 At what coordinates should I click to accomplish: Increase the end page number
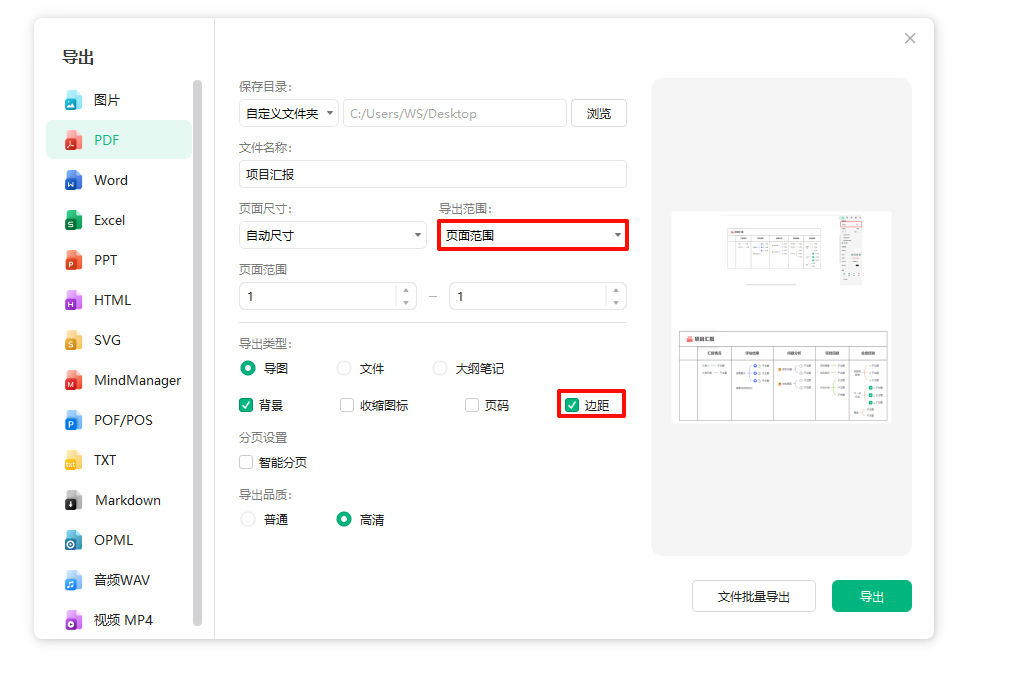(x=616, y=291)
